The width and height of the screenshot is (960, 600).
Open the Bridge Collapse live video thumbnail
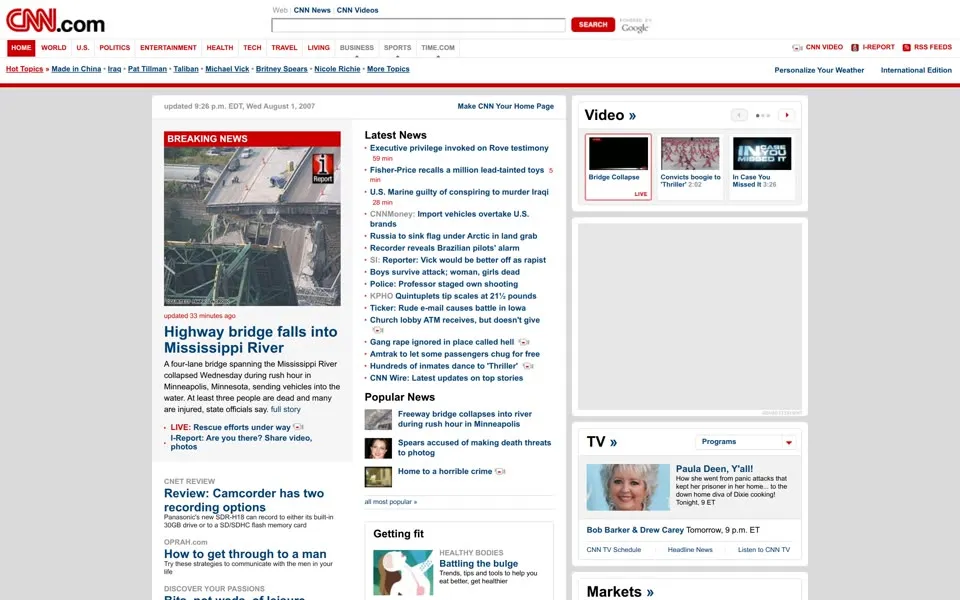click(x=618, y=153)
